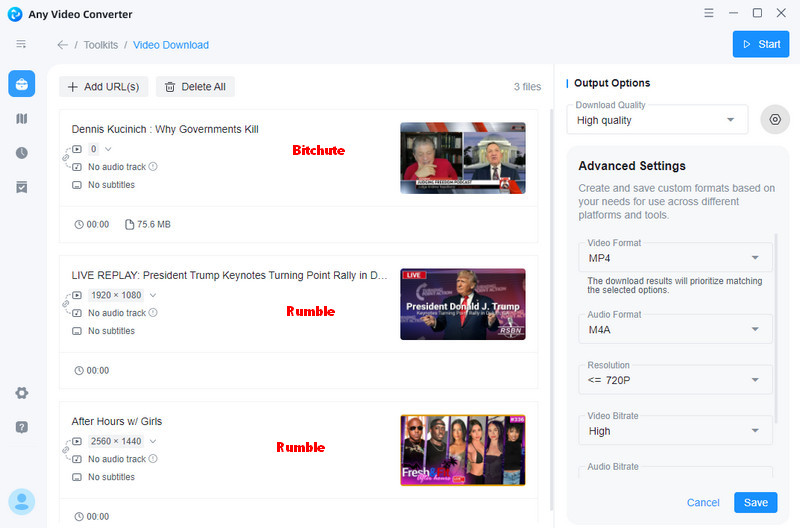Click the Any Video Converter logo icon
Viewport: 800px width, 528px height.
click(15, 14)
